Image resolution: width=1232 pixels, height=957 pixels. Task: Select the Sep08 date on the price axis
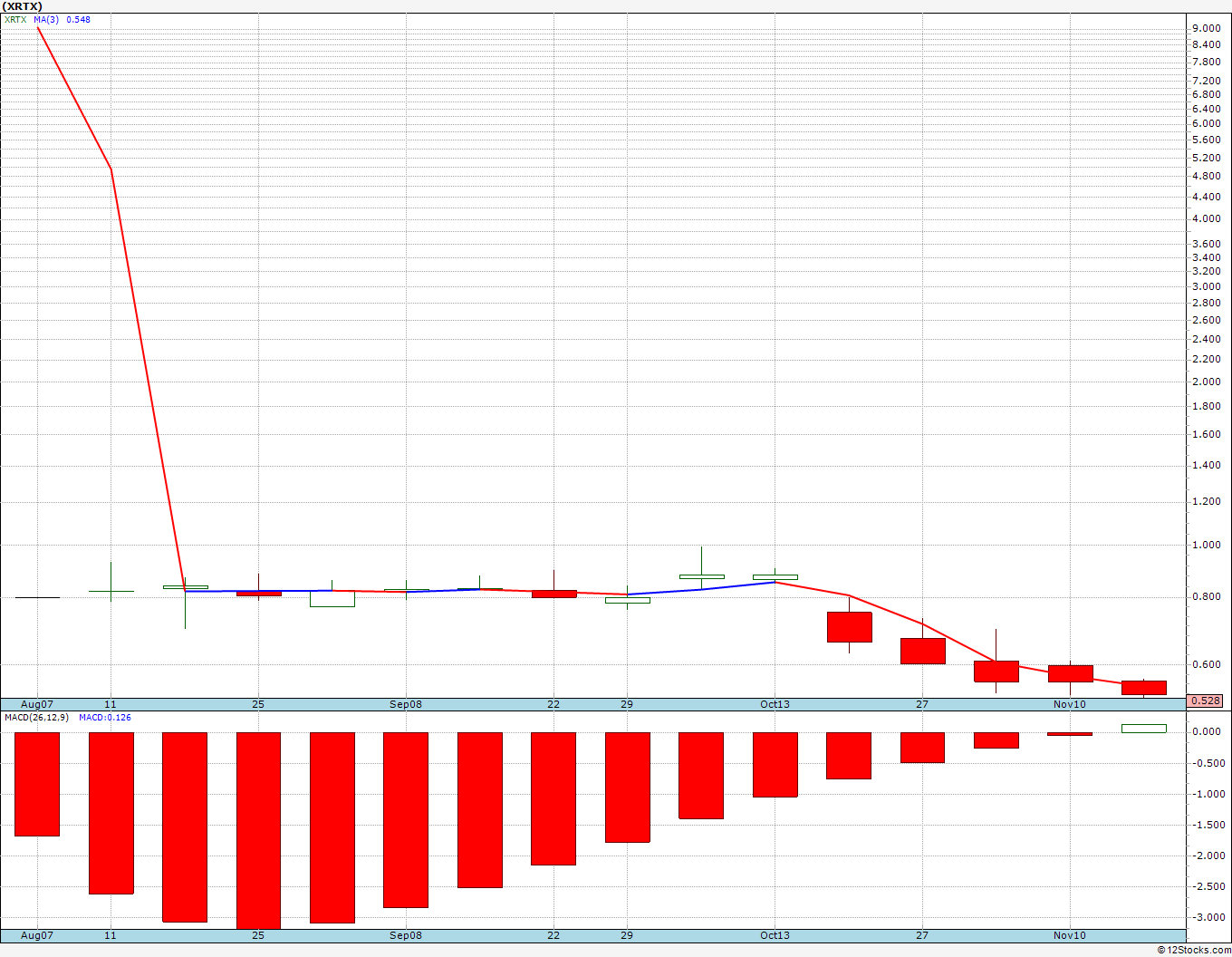[406, 704]
